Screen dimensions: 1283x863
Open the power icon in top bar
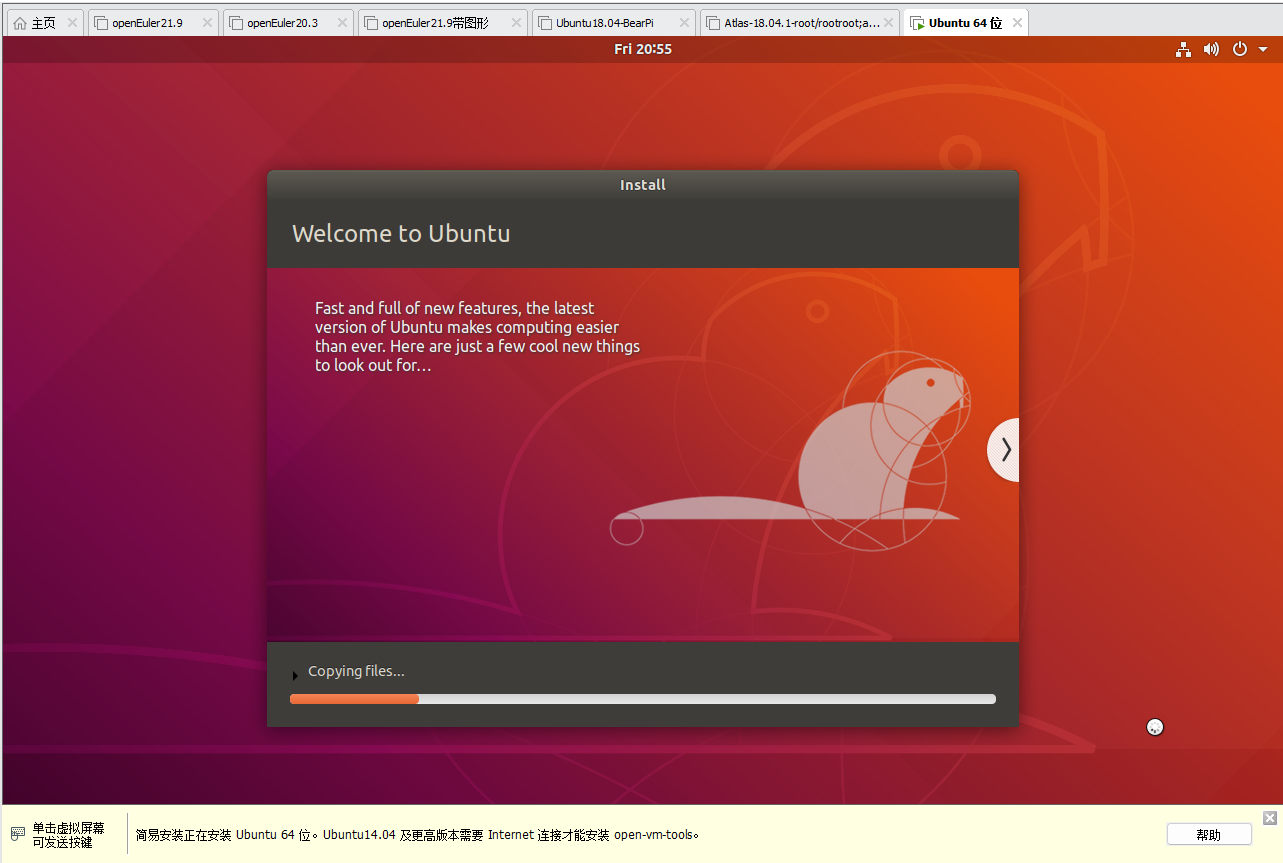[1240, 49]
